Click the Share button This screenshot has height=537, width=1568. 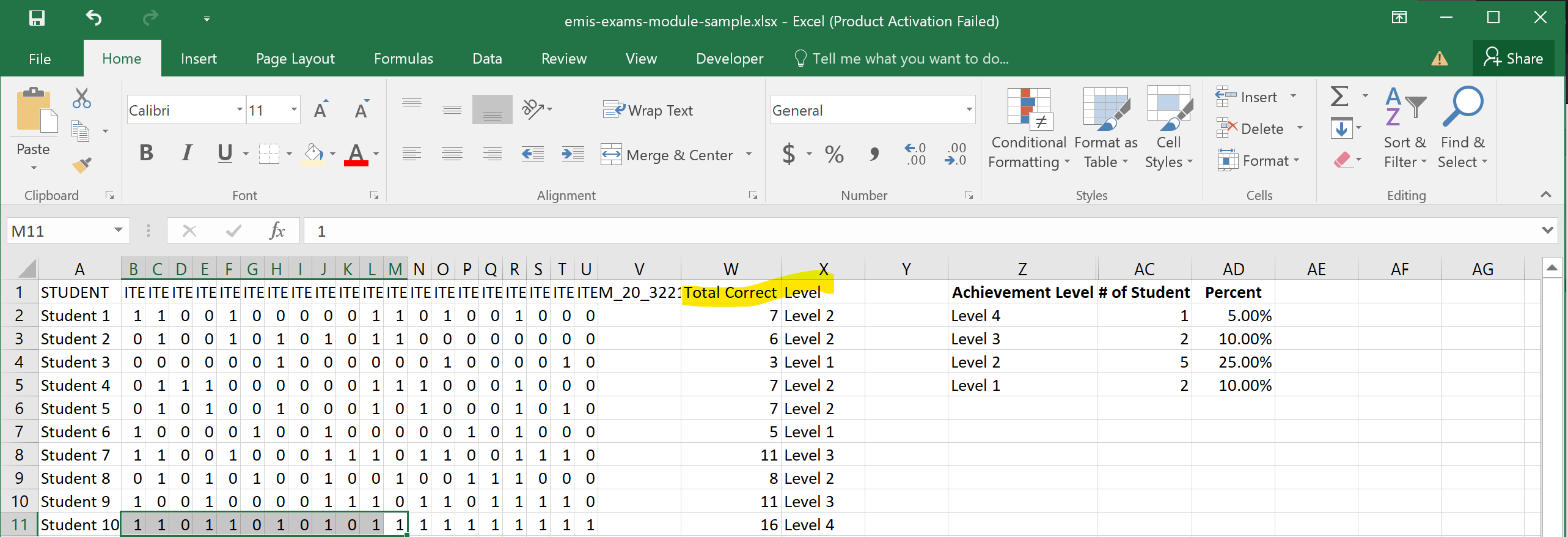coord(1513,58)
